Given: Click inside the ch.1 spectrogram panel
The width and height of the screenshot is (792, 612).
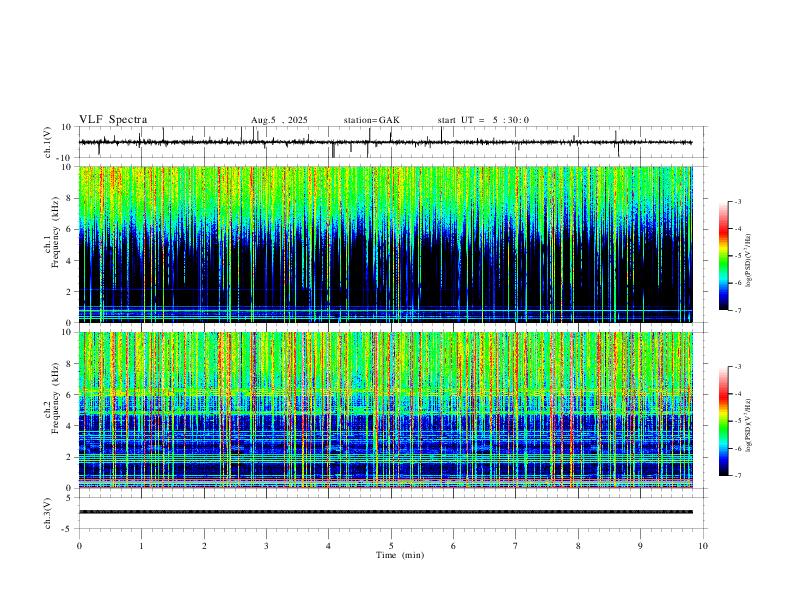Looking at the screenshot, I should [385, 244].
